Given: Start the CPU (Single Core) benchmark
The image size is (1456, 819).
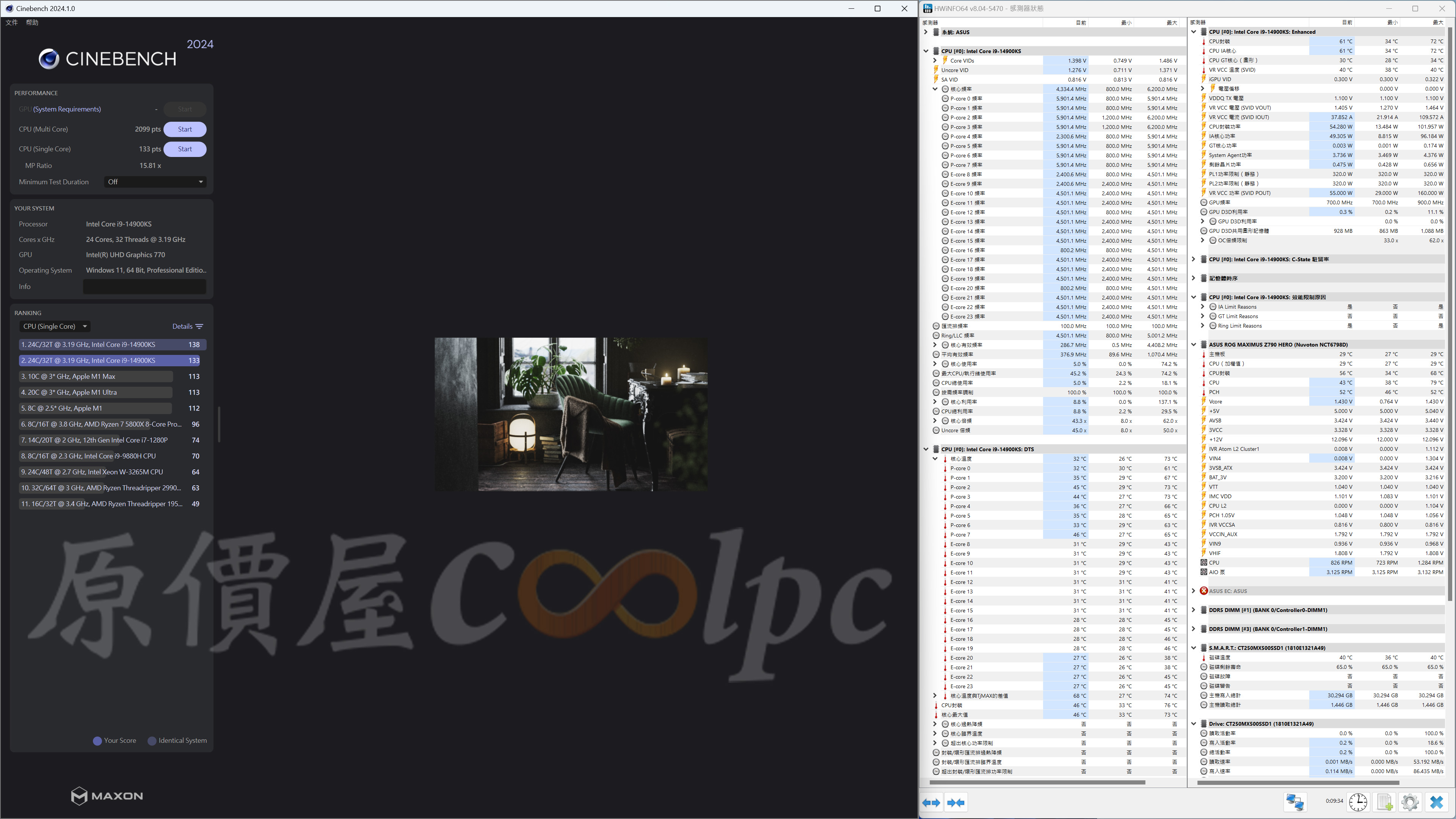Looking at the screenshot, I should pyautogui.click(x=185, y=149).
